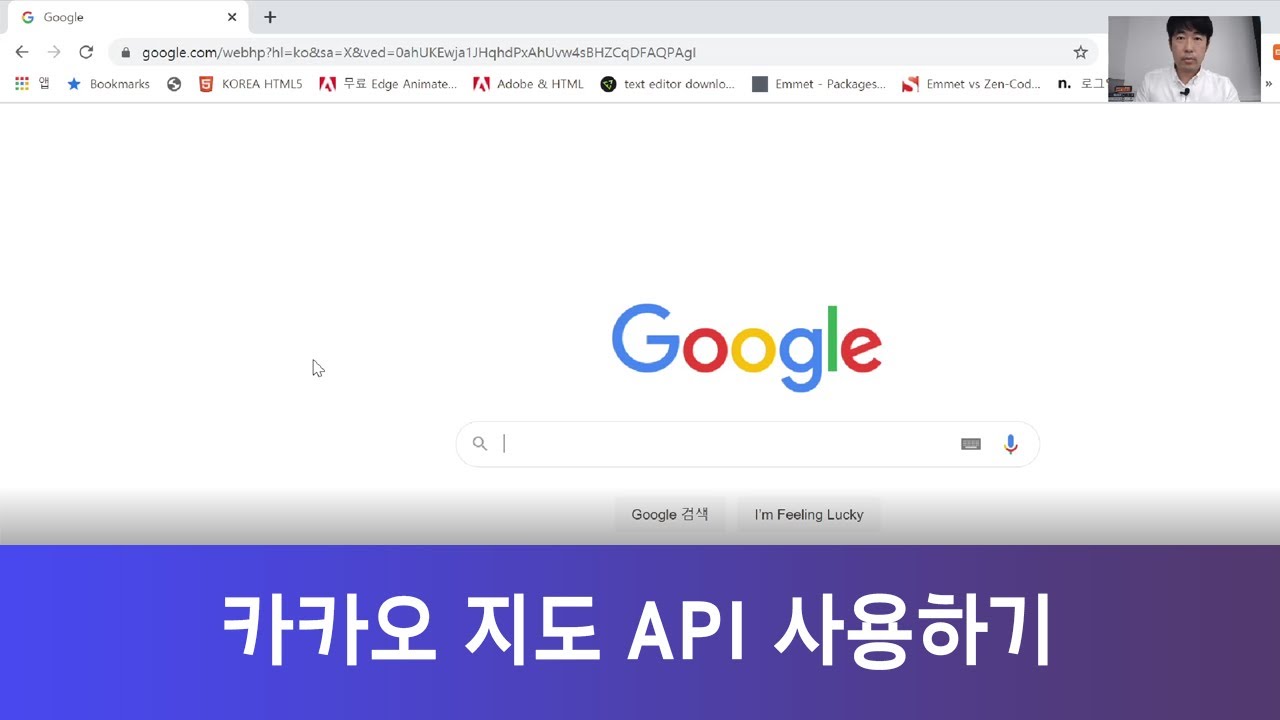Go back with browser back arrow
The height and width of the screenshot is (720, 1280).
tap(22, 52)
